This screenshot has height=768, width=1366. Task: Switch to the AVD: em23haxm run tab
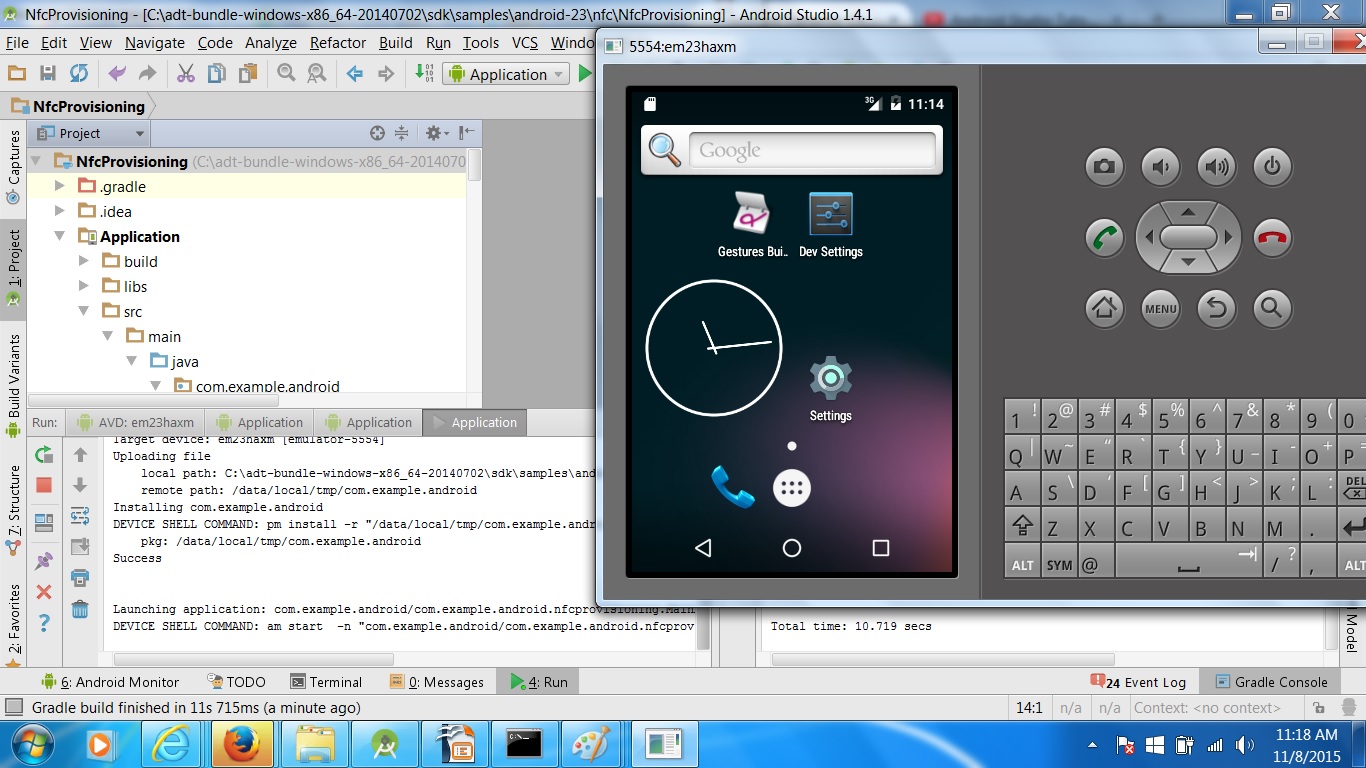[x=135, y=422]
